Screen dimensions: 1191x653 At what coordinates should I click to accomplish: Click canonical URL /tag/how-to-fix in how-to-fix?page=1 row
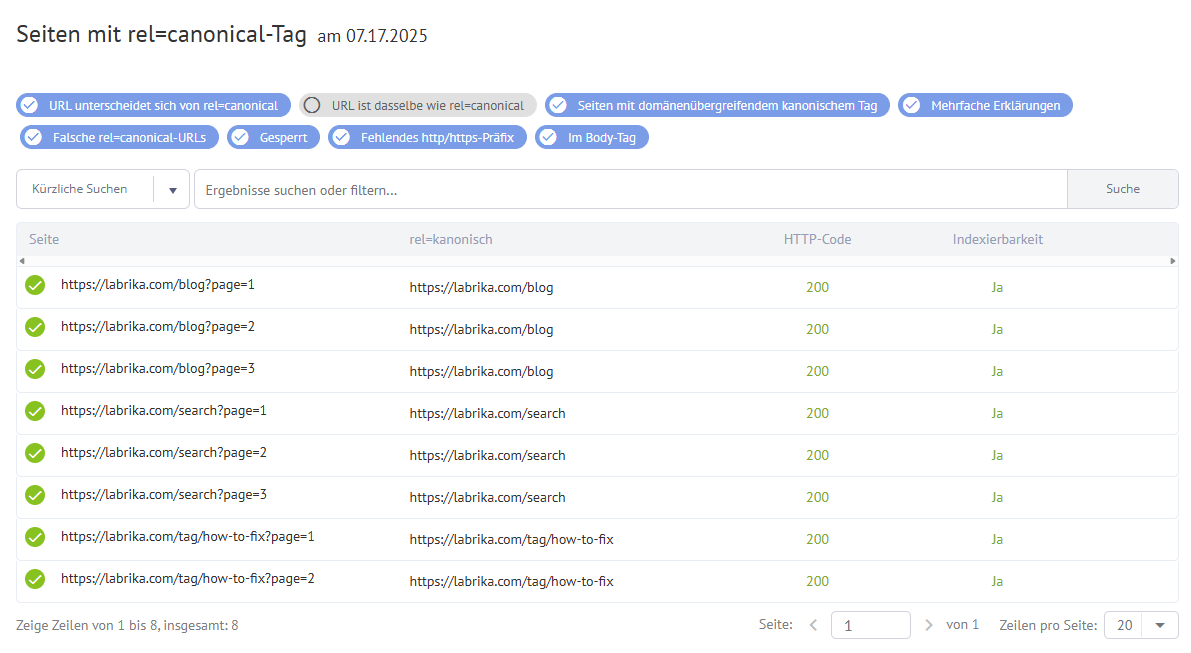coord(511,539)
